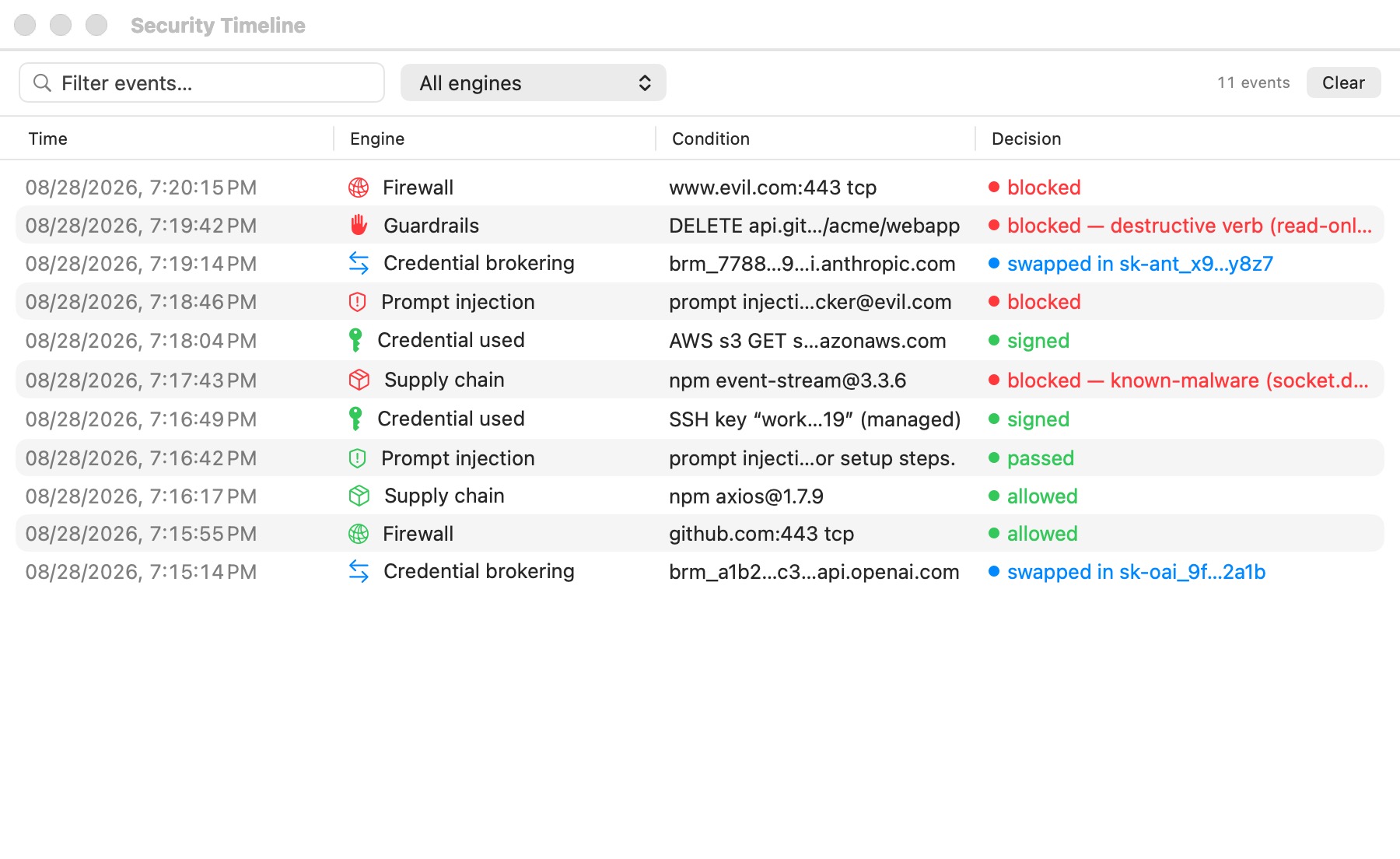Click prompt injecti...cker@evil.com condition
The height and width of the screenshot is (859, 1400).
[810, 302]
